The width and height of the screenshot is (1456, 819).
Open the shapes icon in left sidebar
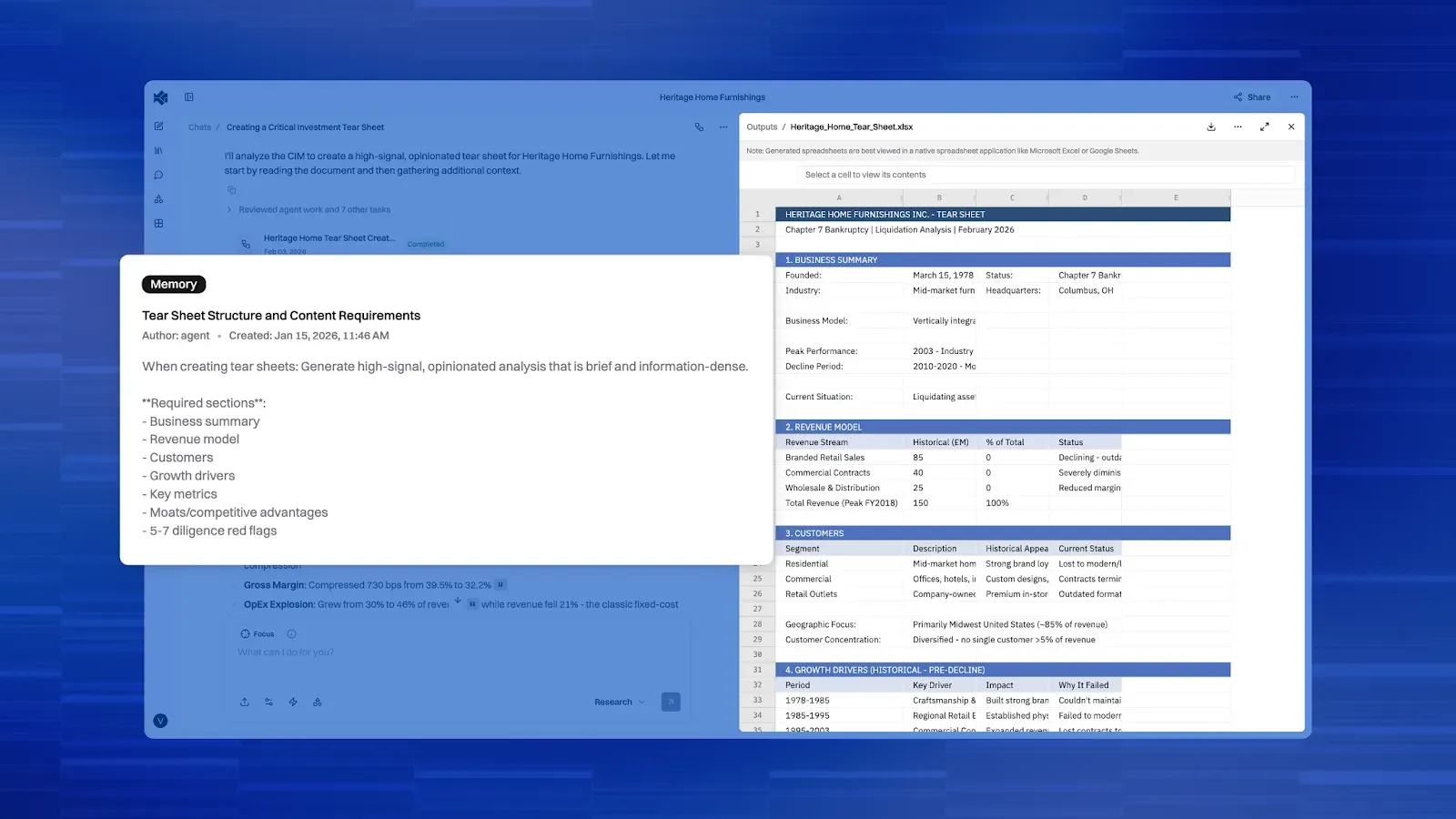pyautogui.click(x=158, y=199)
